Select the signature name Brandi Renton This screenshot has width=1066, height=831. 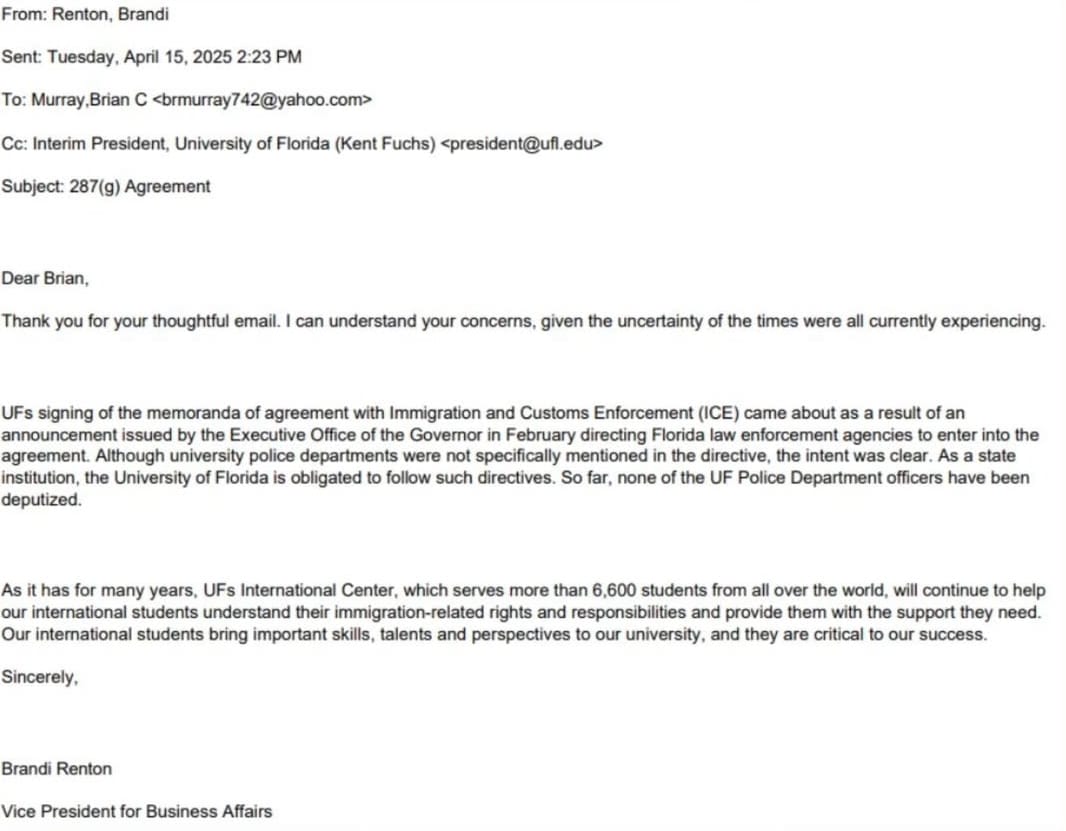(57, 769)
